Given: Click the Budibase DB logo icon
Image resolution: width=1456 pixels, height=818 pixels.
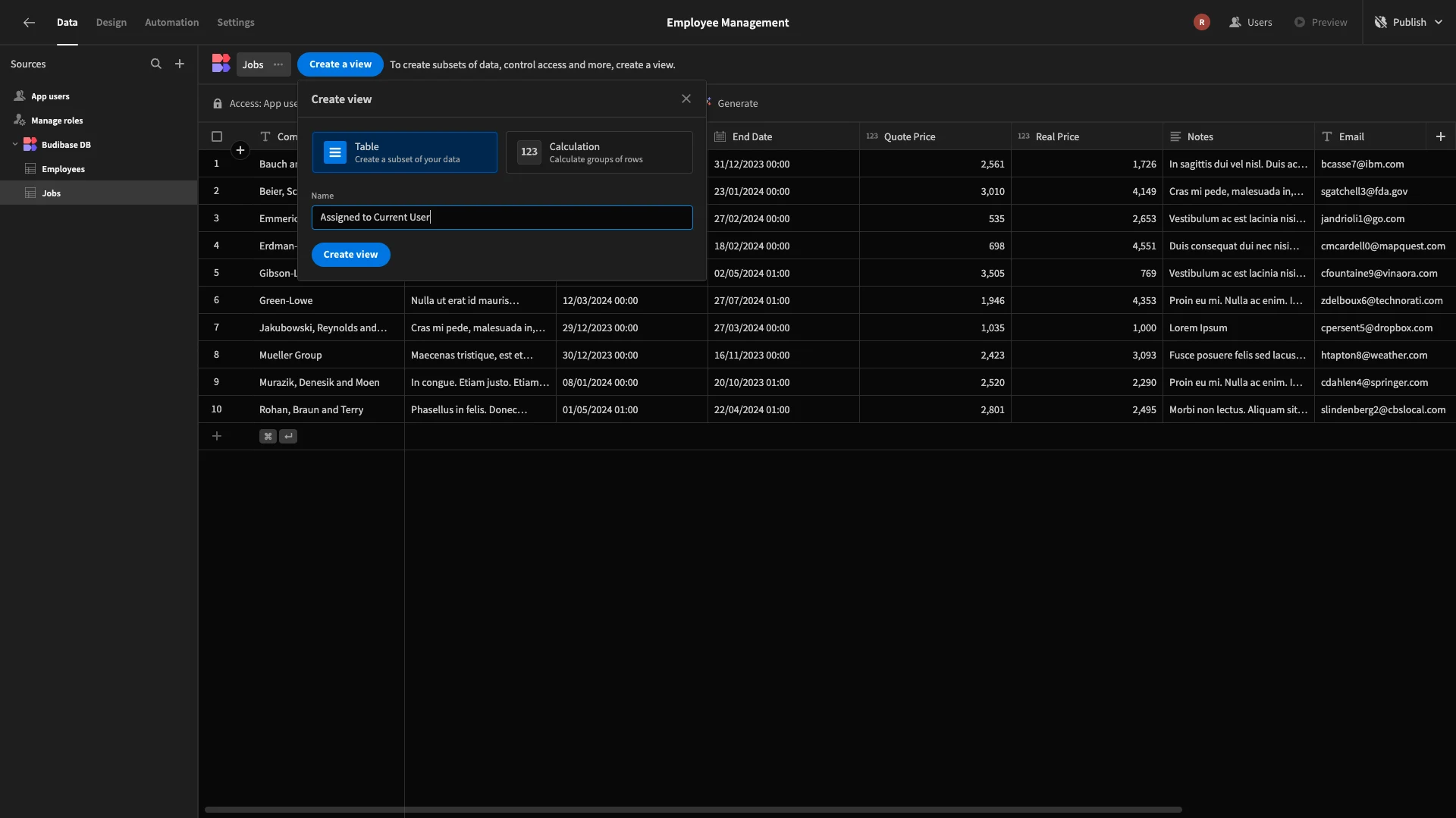Looking at the screenshot, I should click(30, 145).
